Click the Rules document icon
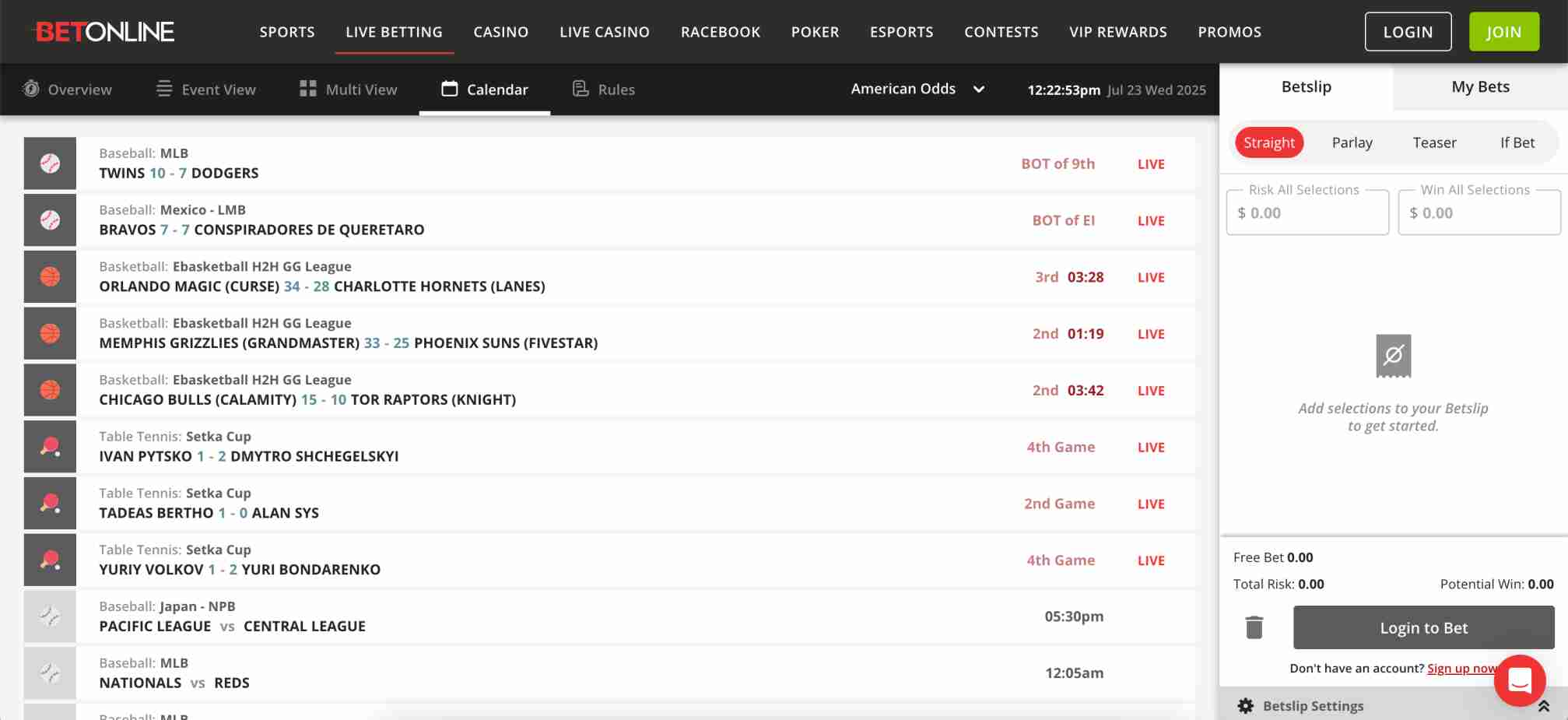The height and width of the screenshot is (720, 1568). pos(581,89)
